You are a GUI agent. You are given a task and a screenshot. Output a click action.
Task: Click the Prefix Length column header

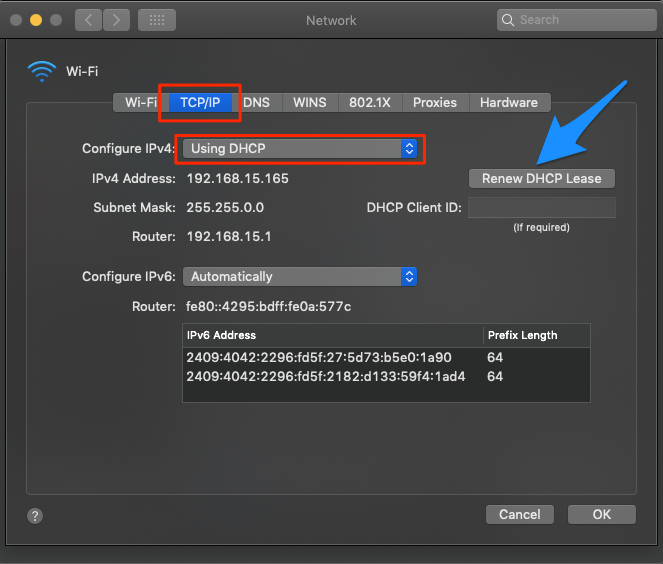[x=537, y=336]
